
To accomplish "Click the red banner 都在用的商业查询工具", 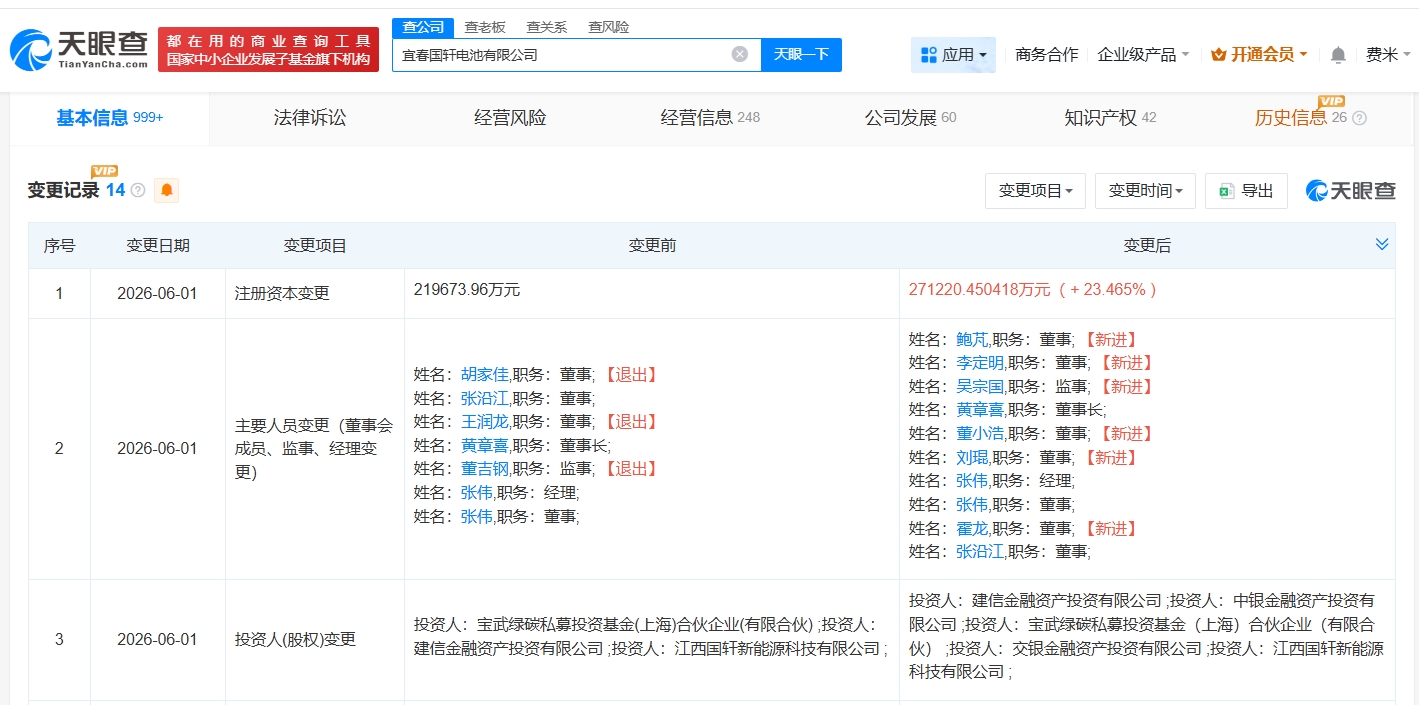I will click(268, 49).
